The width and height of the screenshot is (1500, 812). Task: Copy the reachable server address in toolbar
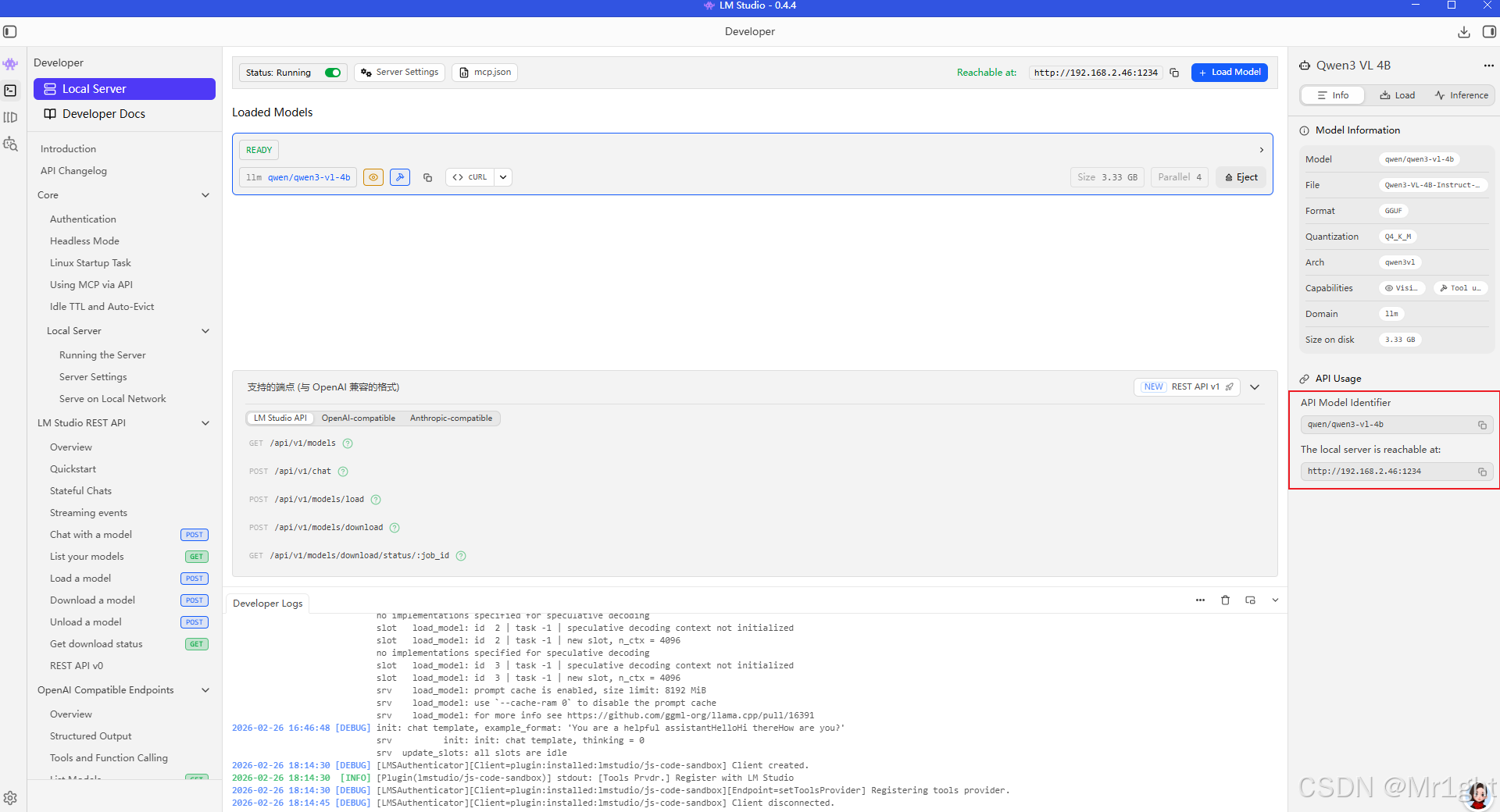(1174, 73)
